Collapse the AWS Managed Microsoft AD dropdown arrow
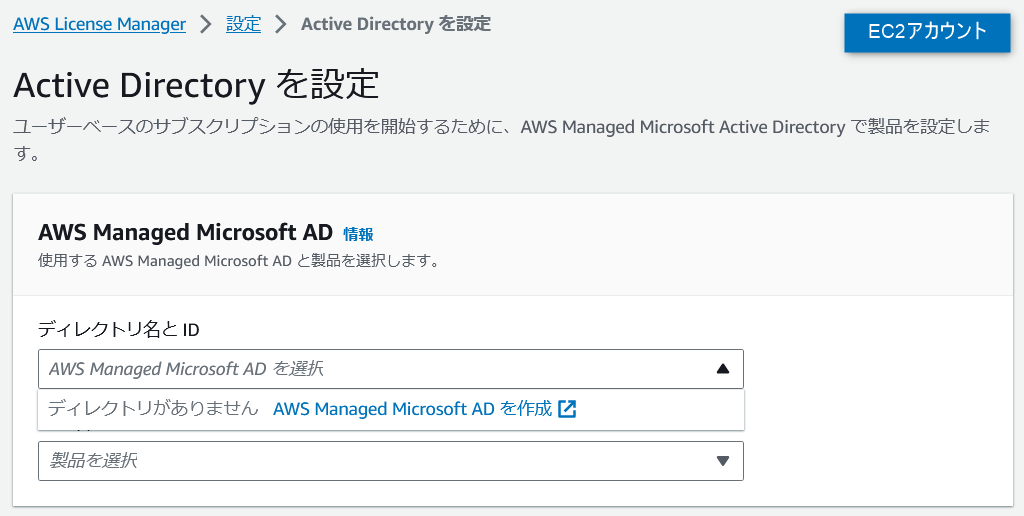The height and width of the screenshot is (516, 1024). click(722, 369)
